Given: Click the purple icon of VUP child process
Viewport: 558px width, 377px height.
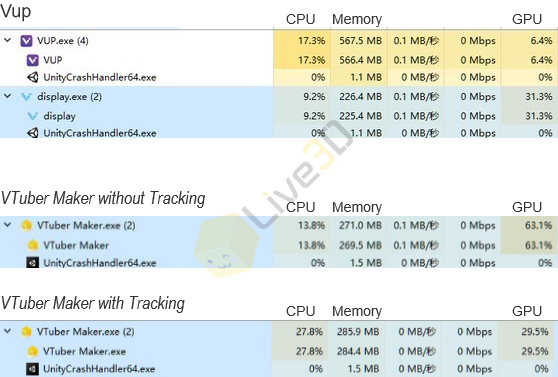Looking at the screenshot, I should 33,60.
